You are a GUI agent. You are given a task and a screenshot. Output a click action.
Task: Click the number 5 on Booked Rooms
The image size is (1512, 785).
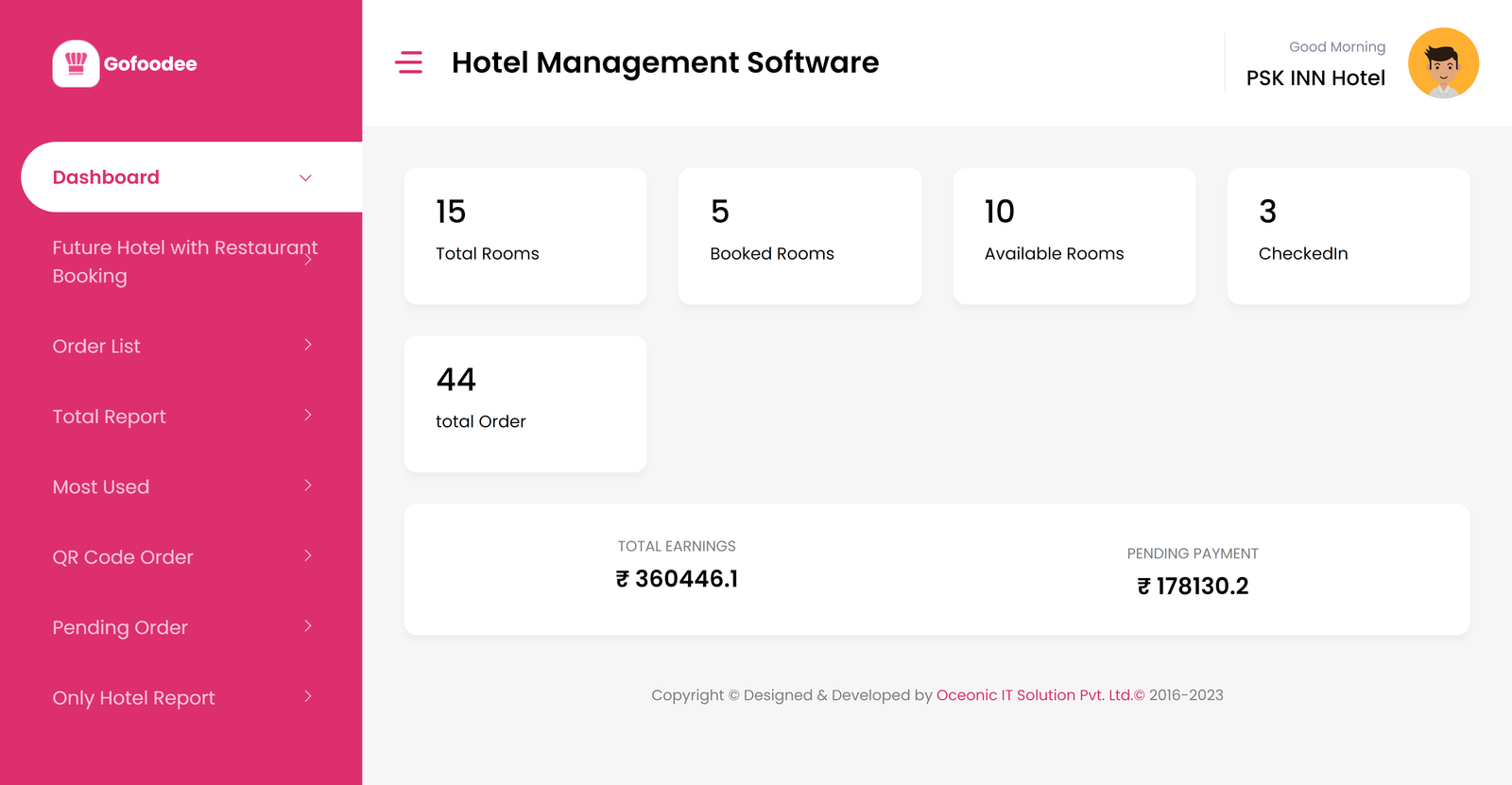(720, 212)
